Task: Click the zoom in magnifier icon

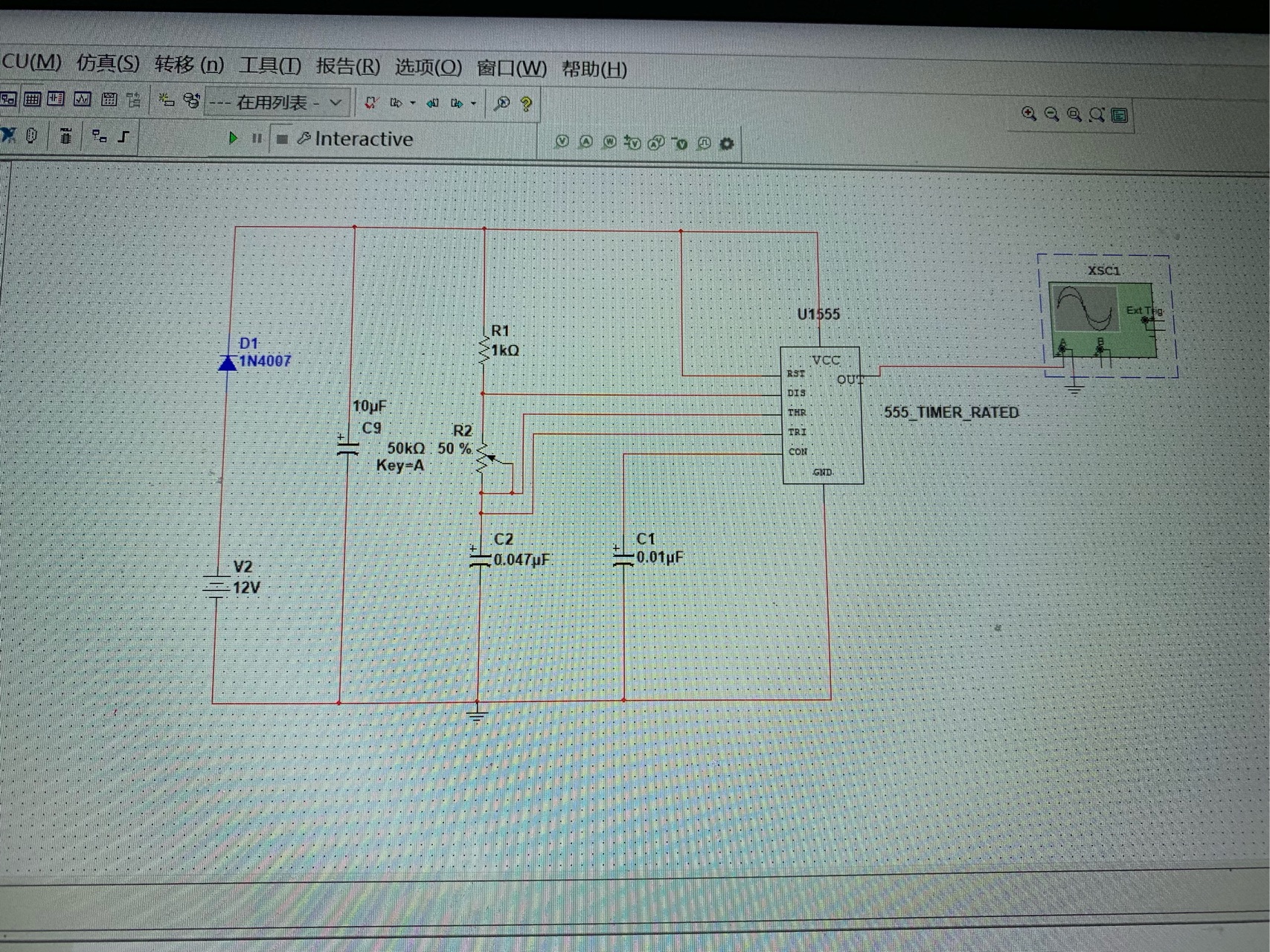Action: click(1029, 113)
